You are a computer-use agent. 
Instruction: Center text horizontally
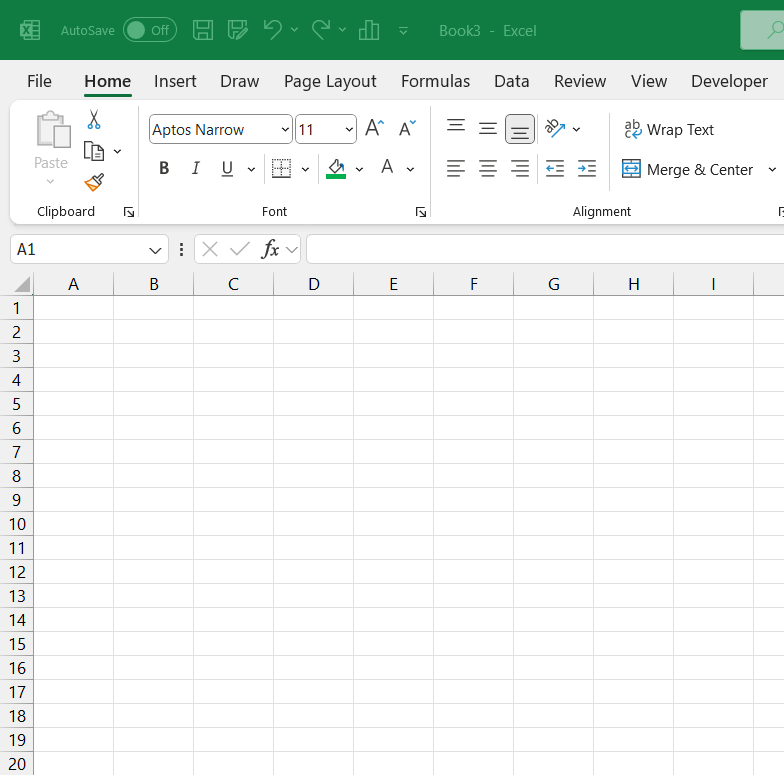pos(488,168)
